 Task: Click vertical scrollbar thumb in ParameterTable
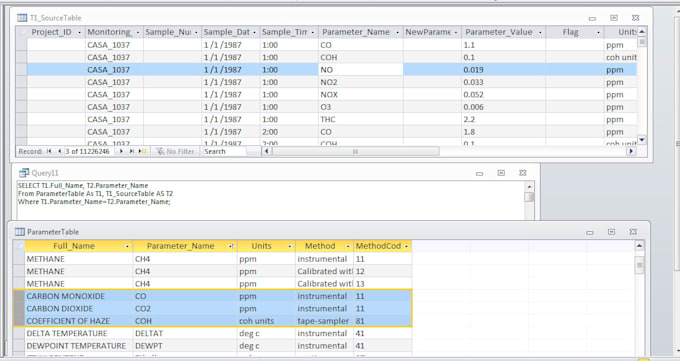[x=639, y=265]
